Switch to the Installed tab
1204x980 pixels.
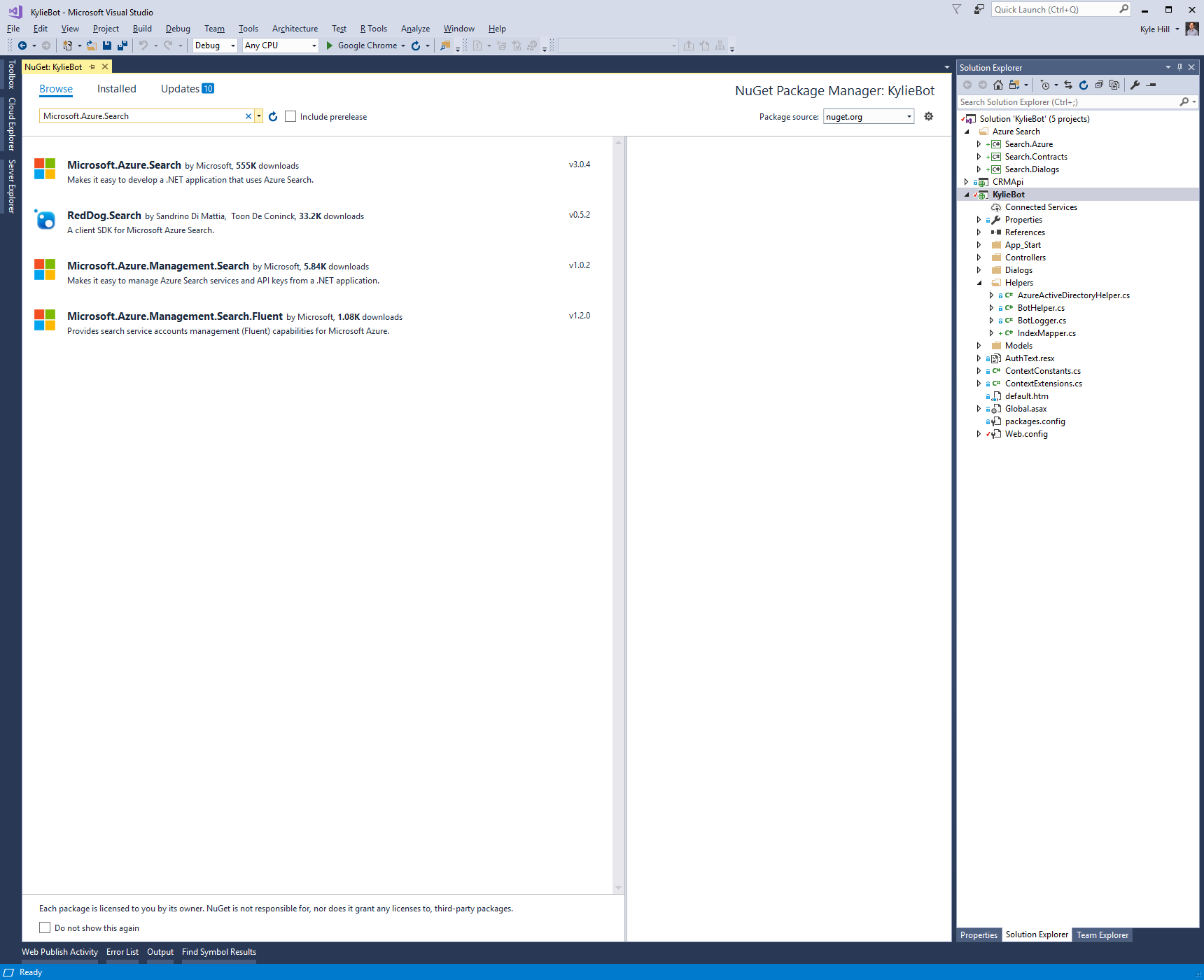pyautogui.click(x=117, y=89)
